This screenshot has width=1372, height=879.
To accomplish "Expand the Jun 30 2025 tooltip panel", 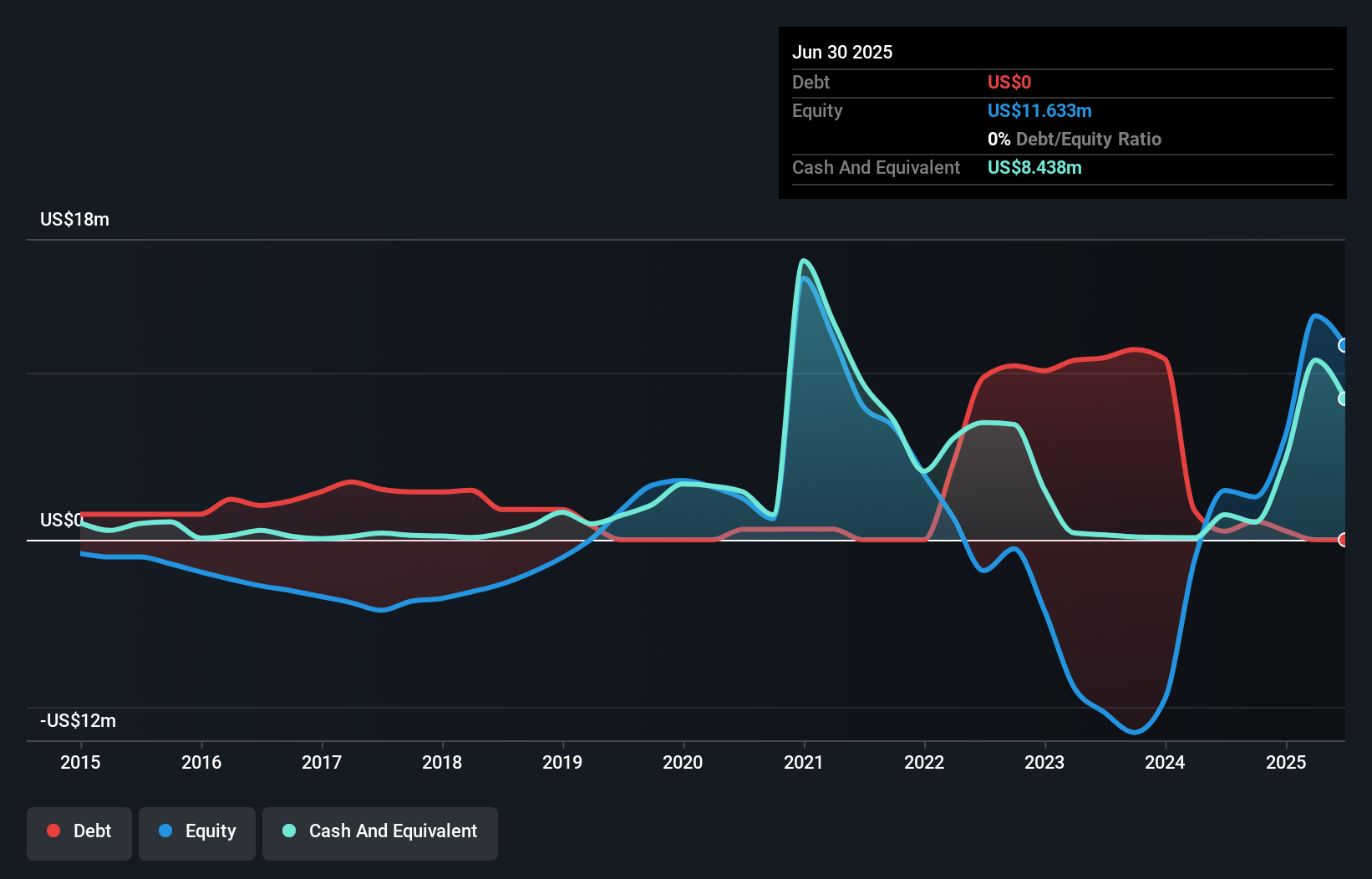I will (842, 52).
